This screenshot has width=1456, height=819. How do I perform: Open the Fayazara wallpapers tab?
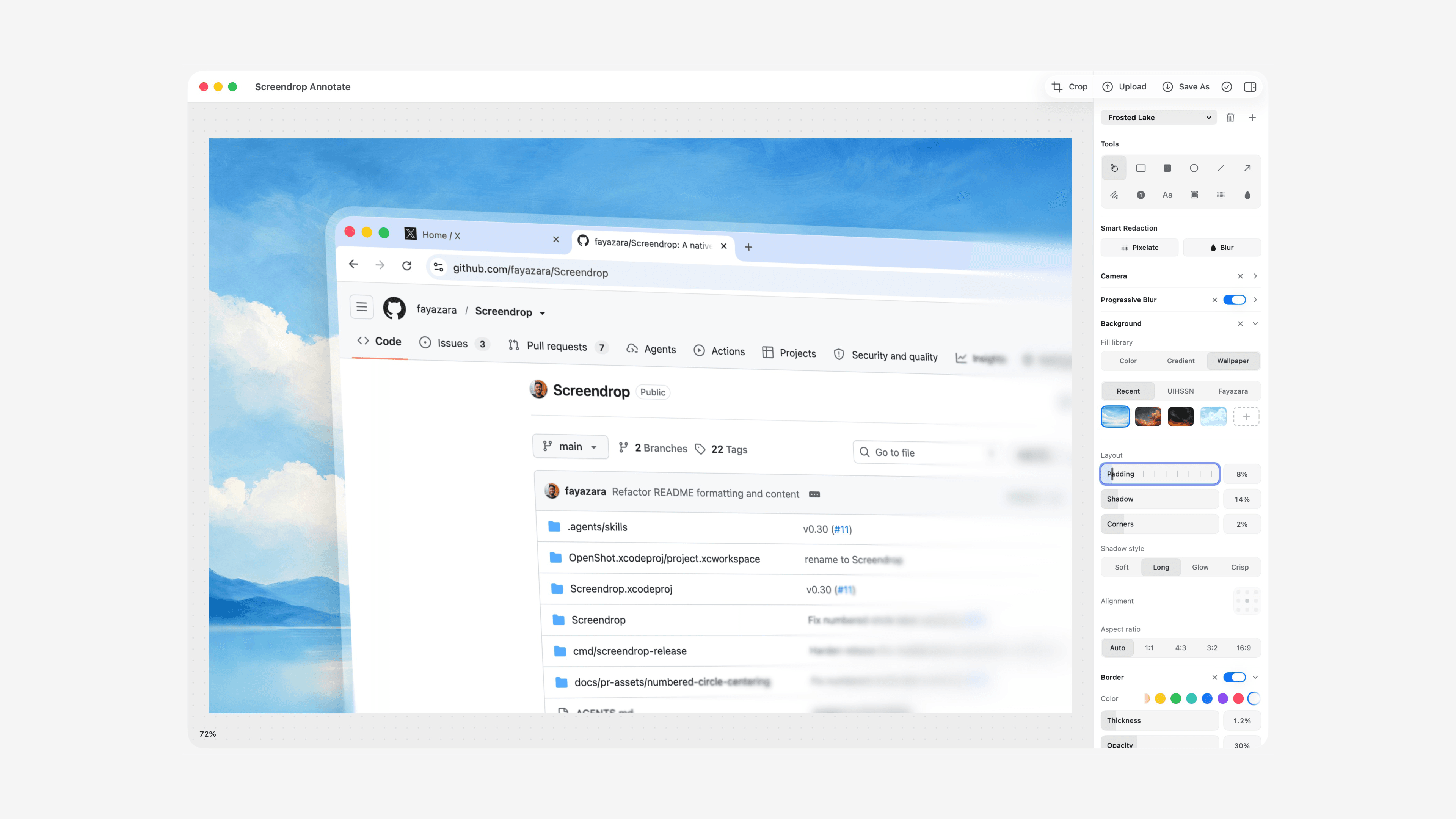(x=1233, y=391)
